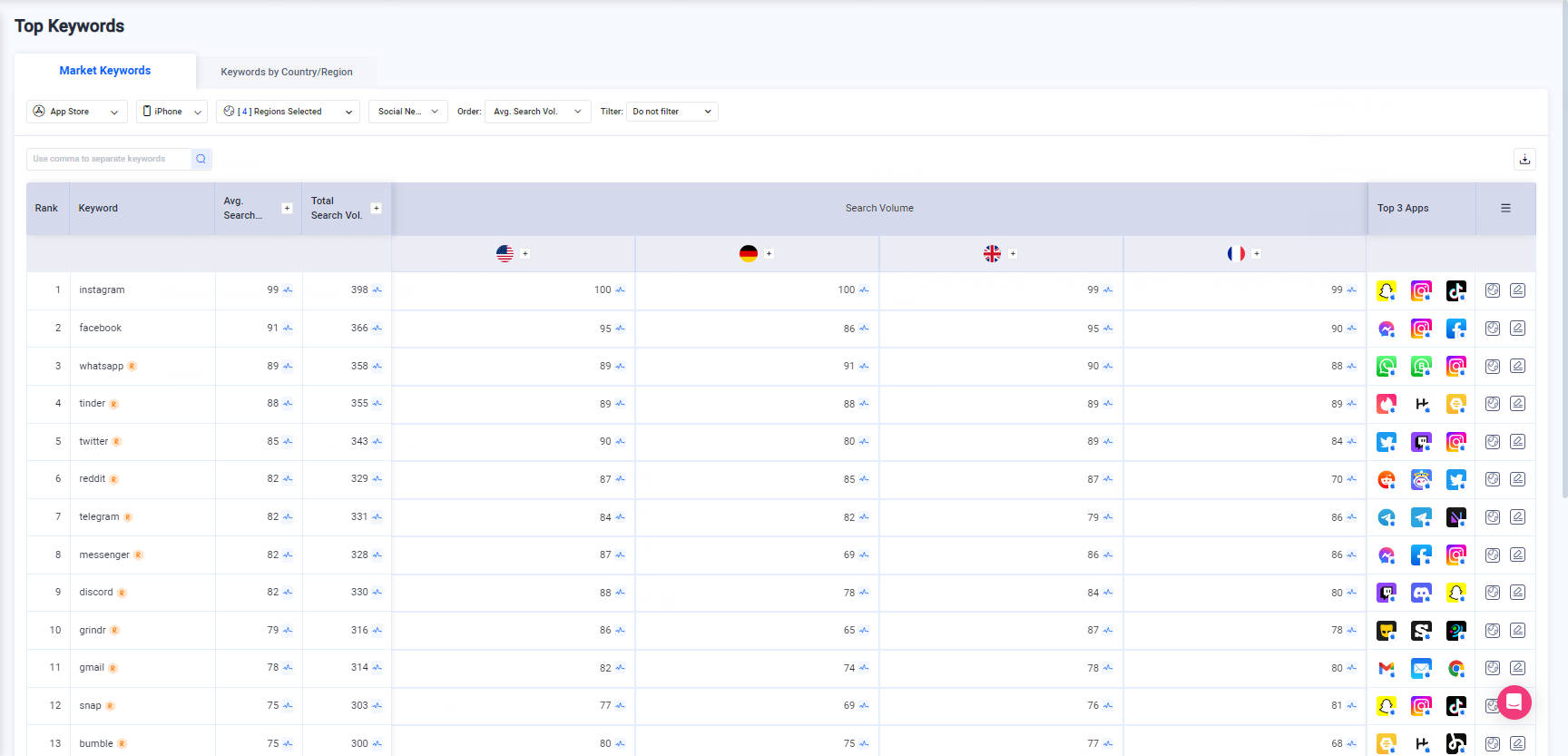Image resolution: width=1568 pixels, height=756 pixels.
Task: Open Grindr app icon in grindr row
Action: pyautogui.click(x=1387, y=631)
